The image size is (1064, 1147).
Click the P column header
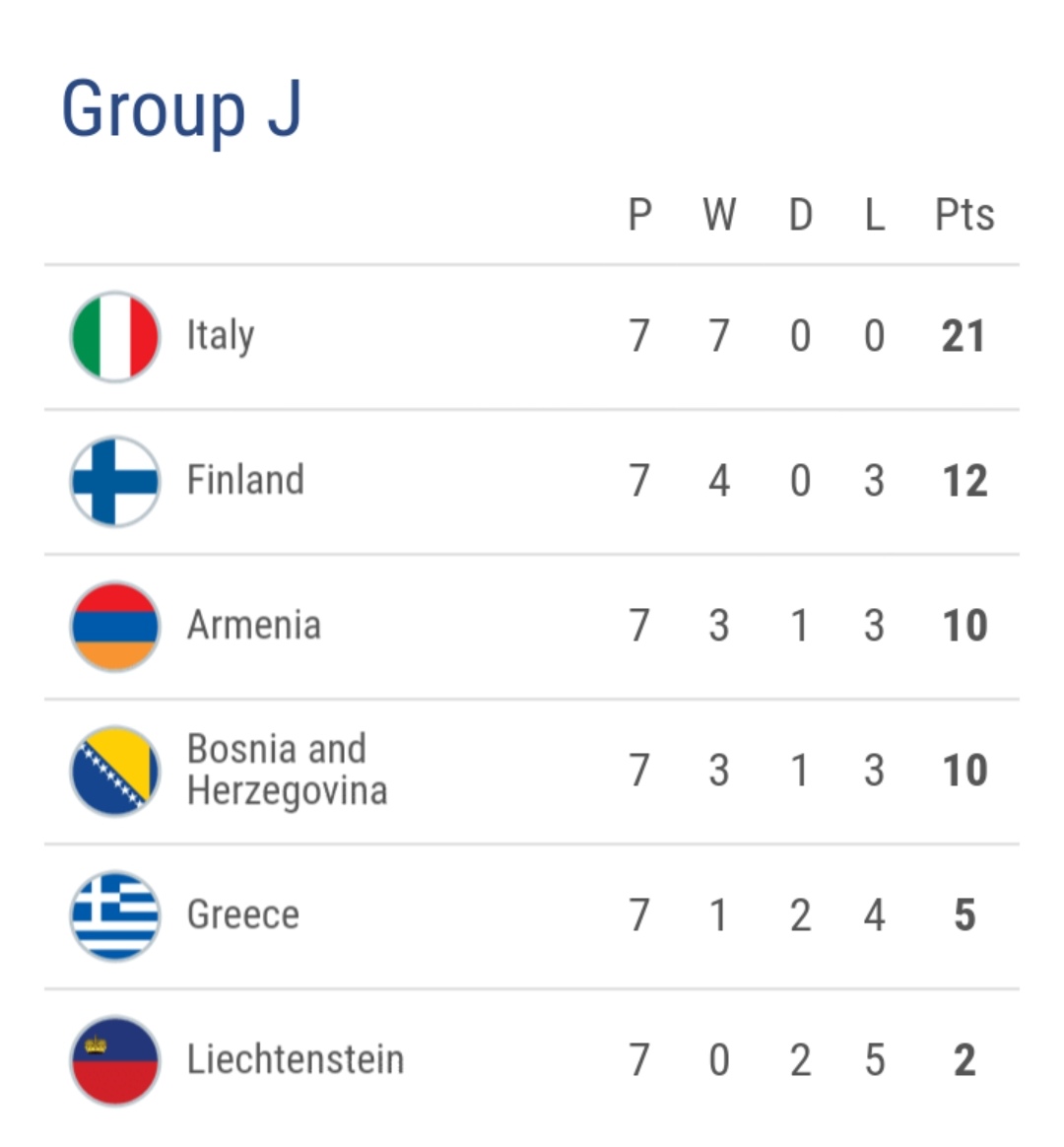click(639, 215)
